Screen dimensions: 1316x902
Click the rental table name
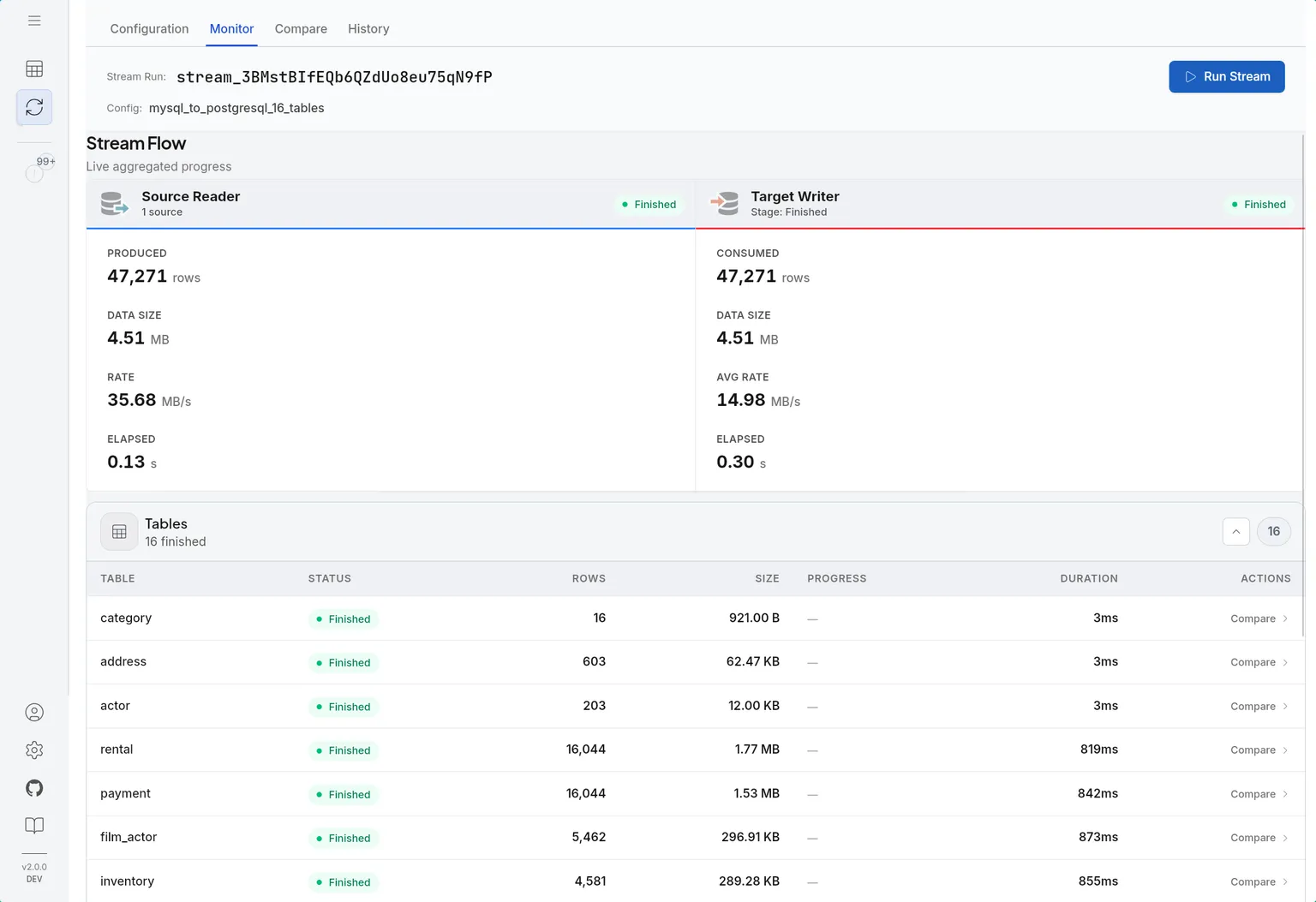[x=117, y=750]
